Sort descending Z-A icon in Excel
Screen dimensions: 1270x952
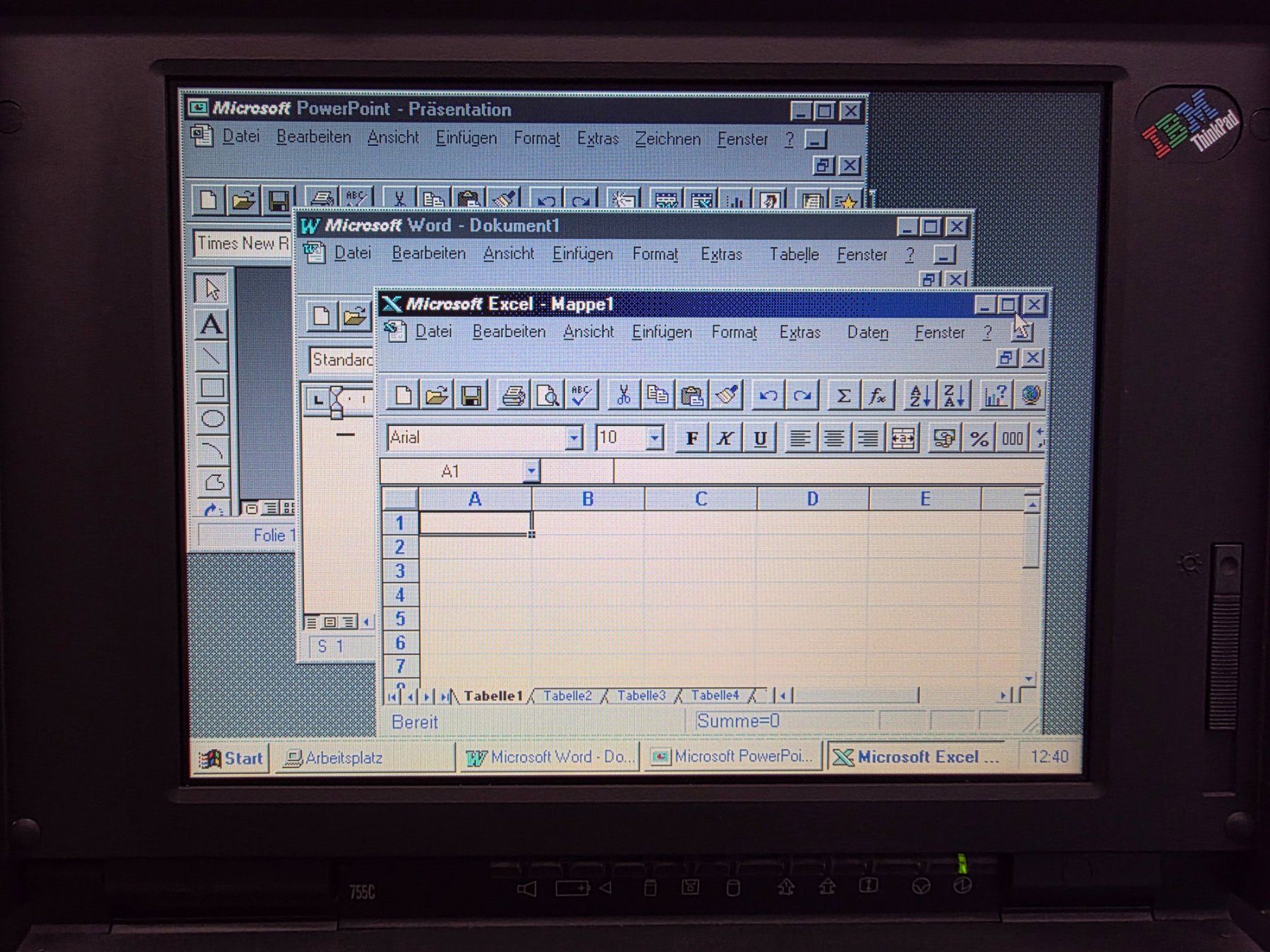(954, 396)
